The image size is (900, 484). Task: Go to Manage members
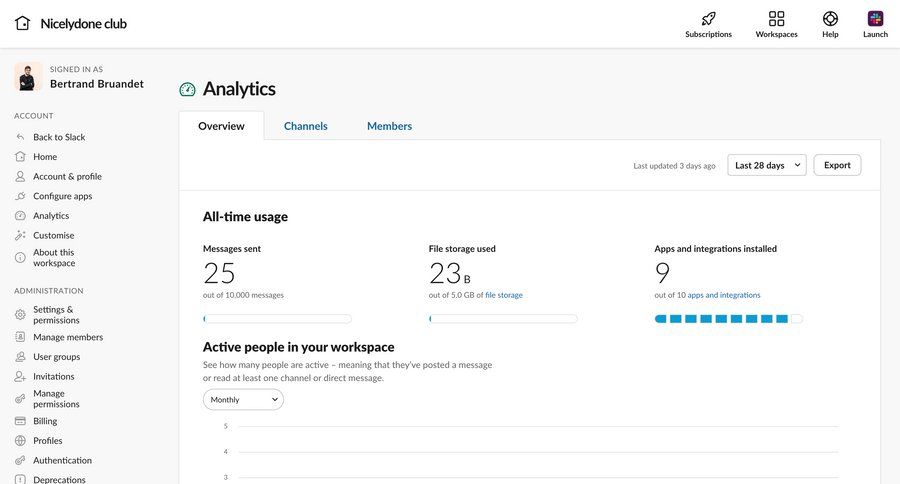tap(68, 337)
